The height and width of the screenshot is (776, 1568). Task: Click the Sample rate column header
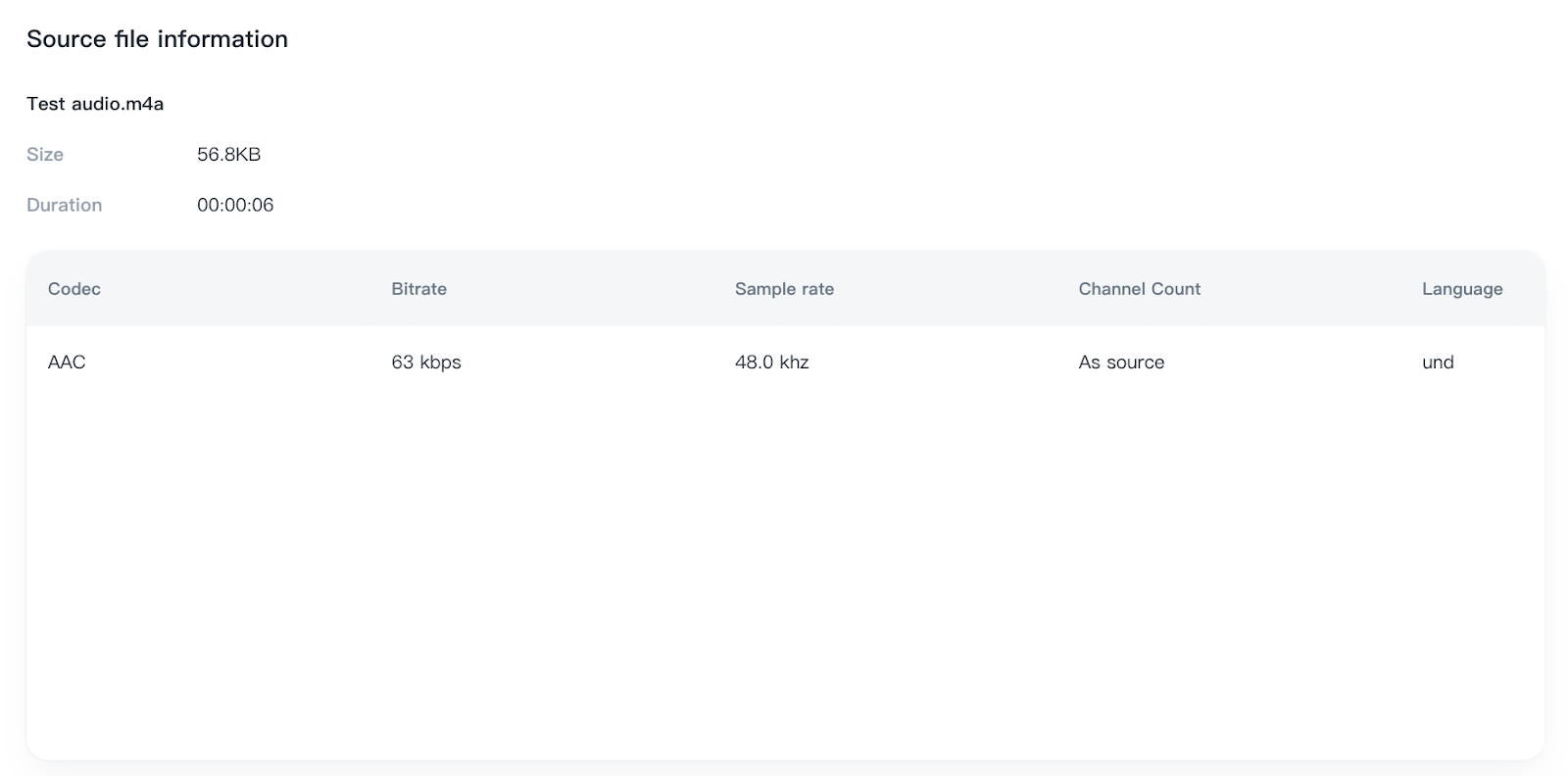(784, 289)
